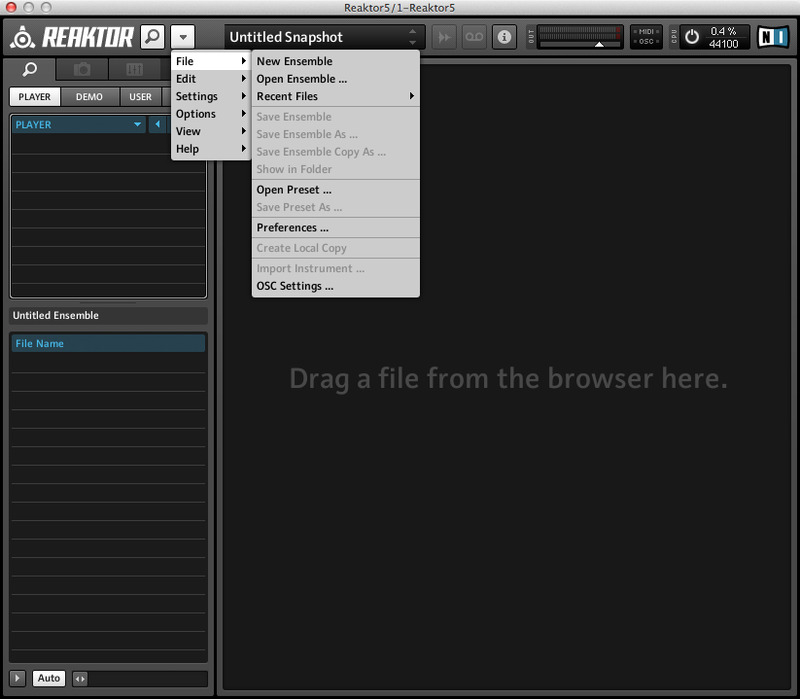Click the info hints icon

(504, 37)
